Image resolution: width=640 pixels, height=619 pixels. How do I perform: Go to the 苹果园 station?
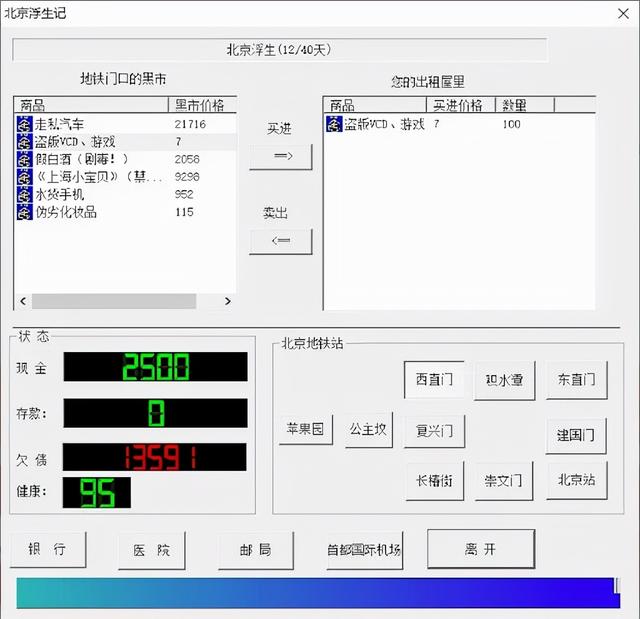(x=302, y=430)
